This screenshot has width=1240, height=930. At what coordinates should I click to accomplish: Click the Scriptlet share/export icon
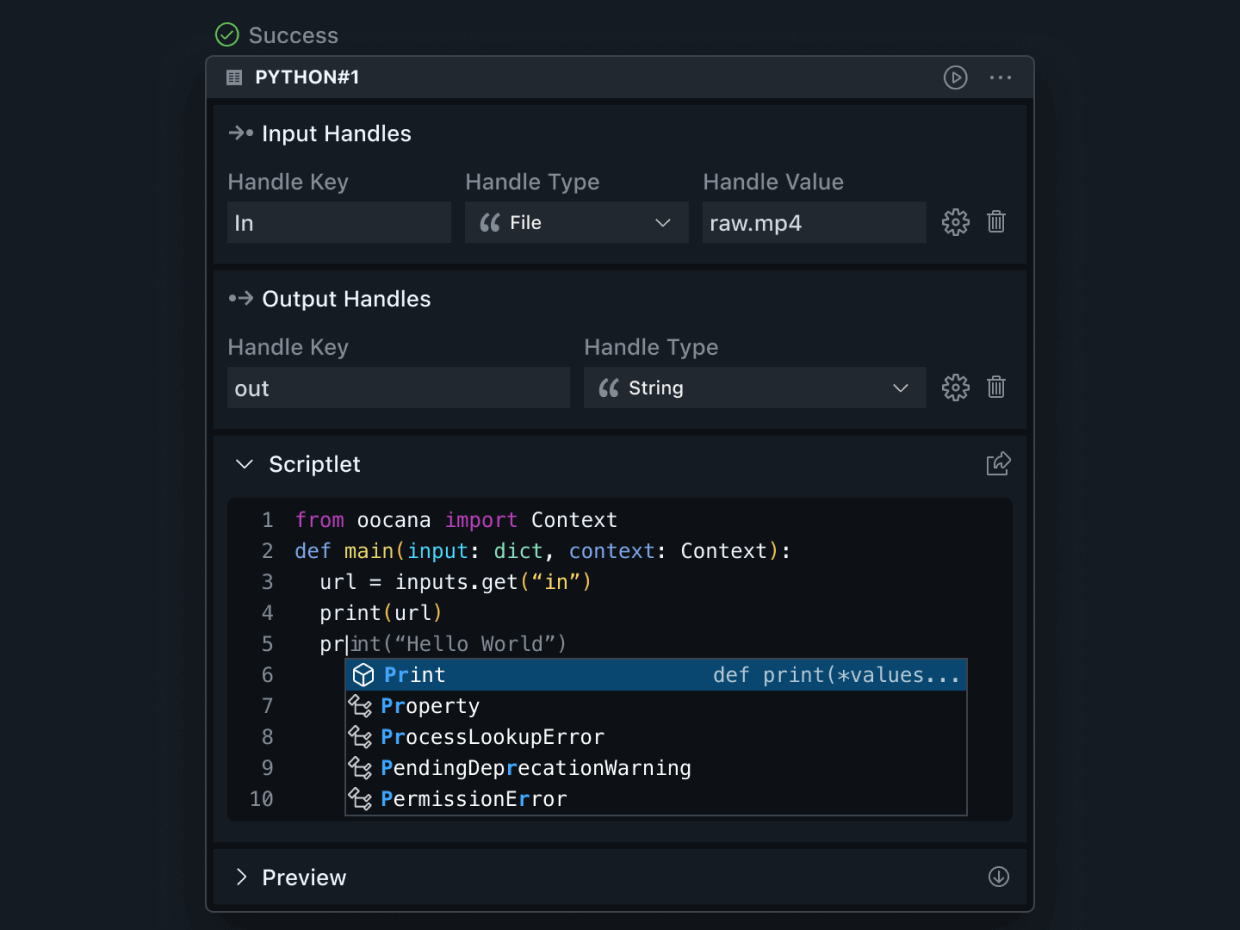click(x=998, y=464)
